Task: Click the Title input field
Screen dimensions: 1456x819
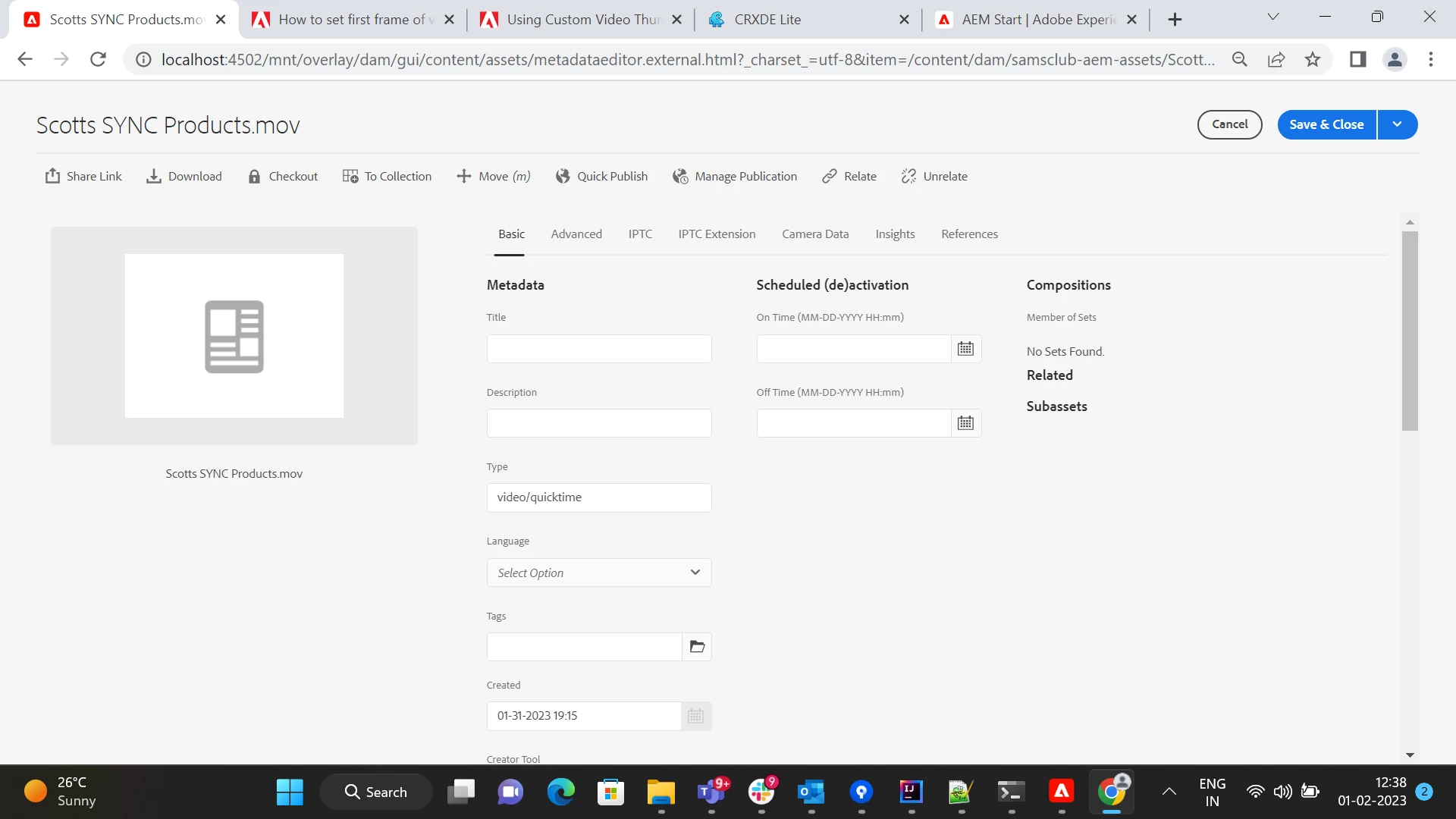Action: click(x=599, y=349)
